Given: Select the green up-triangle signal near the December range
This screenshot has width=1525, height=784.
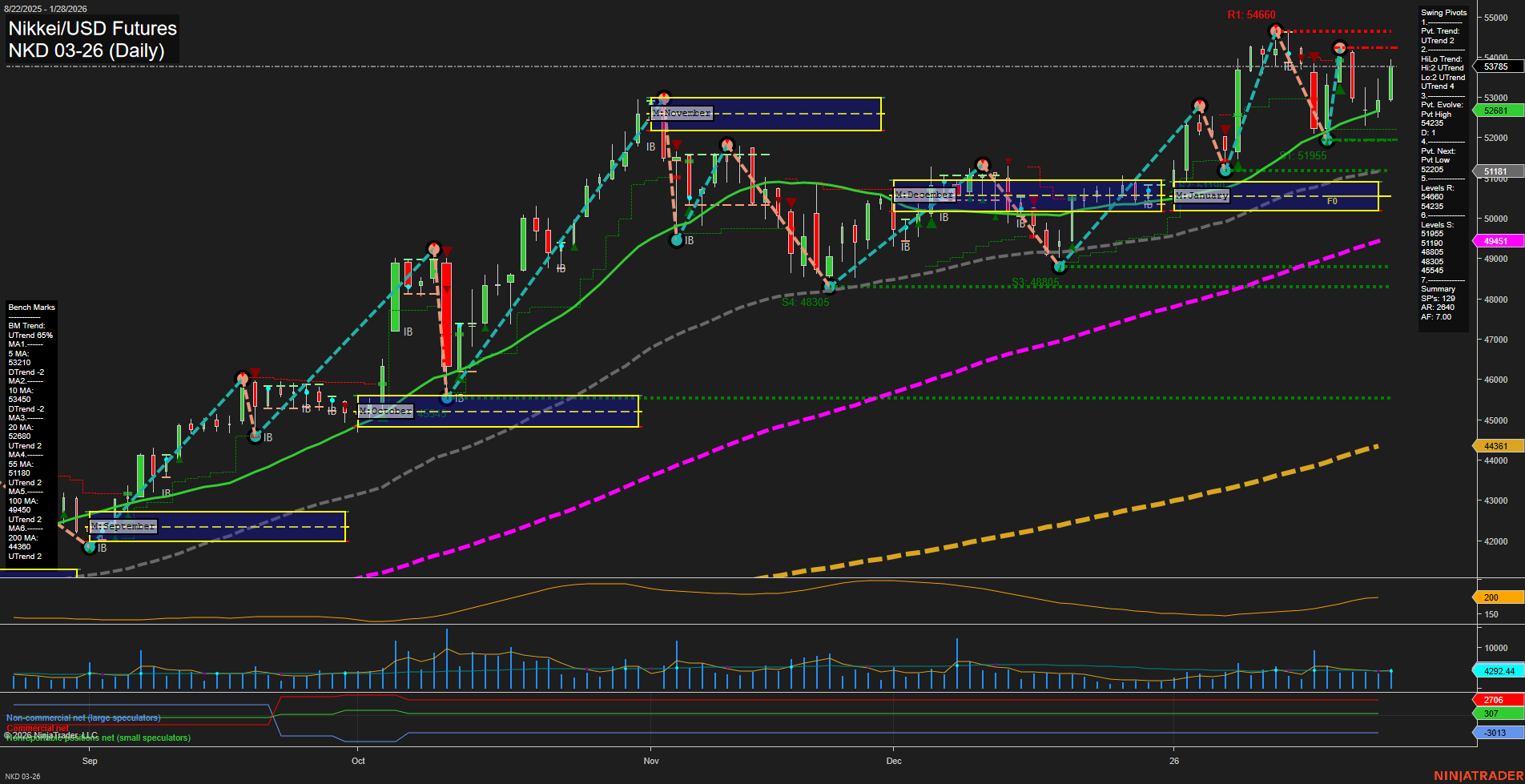Looking at the screenshot, I should click(996, 216).
